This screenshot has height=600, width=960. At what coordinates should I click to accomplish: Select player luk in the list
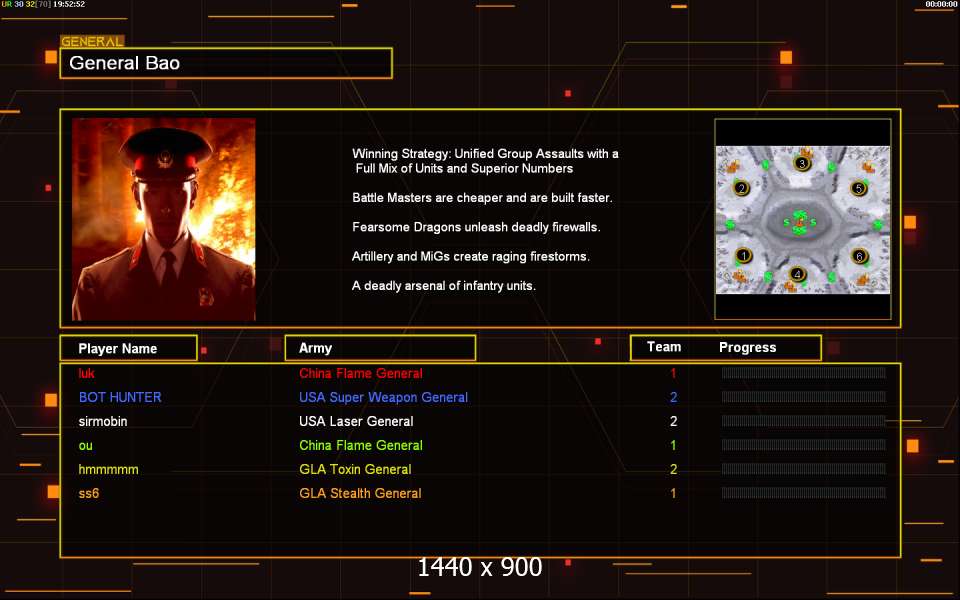coord(86,373)
